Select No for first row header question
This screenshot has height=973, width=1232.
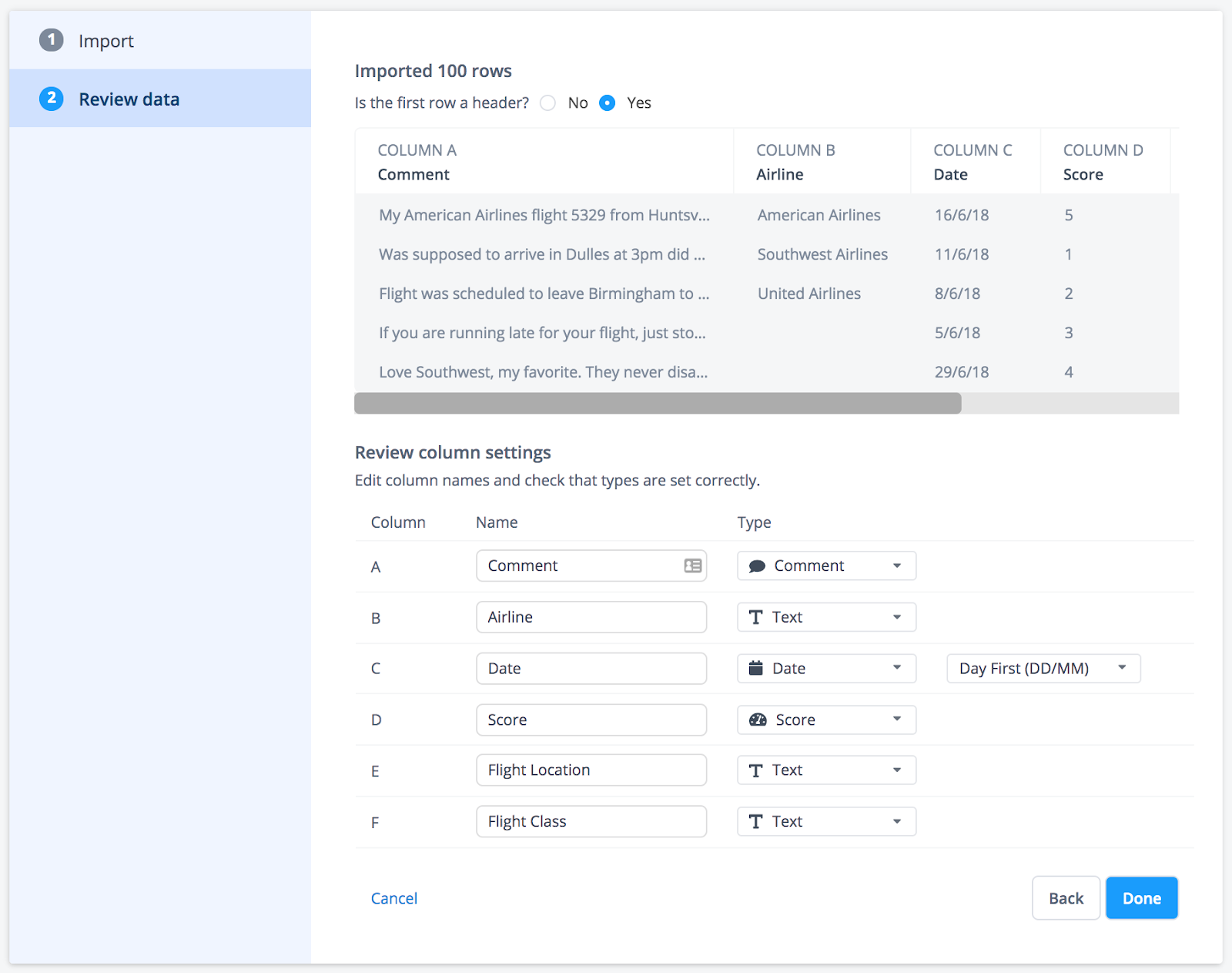click(x=547, y=102)
